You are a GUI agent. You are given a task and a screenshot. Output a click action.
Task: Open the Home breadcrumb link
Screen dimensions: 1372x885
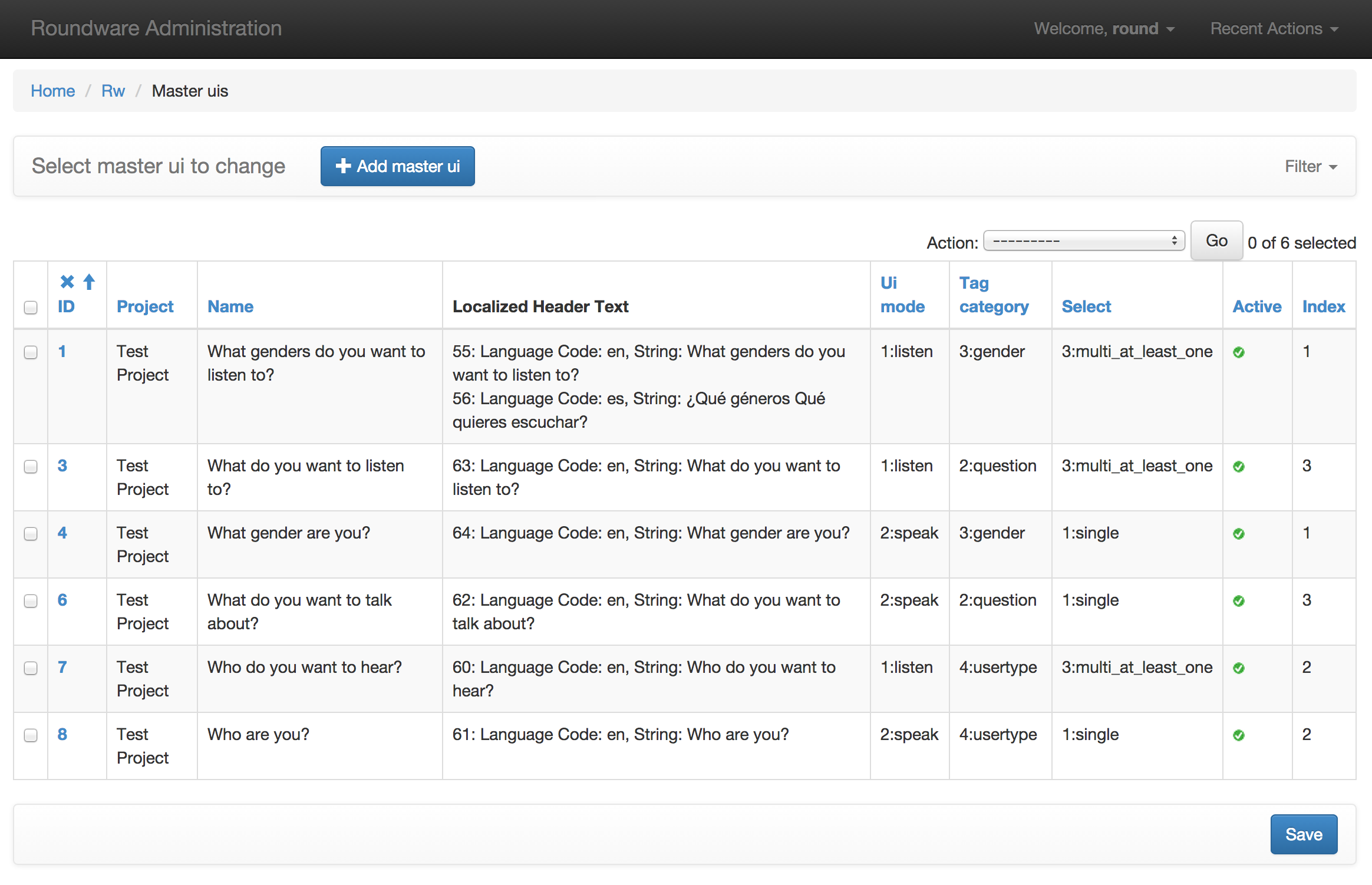click(x=53, y=91)
